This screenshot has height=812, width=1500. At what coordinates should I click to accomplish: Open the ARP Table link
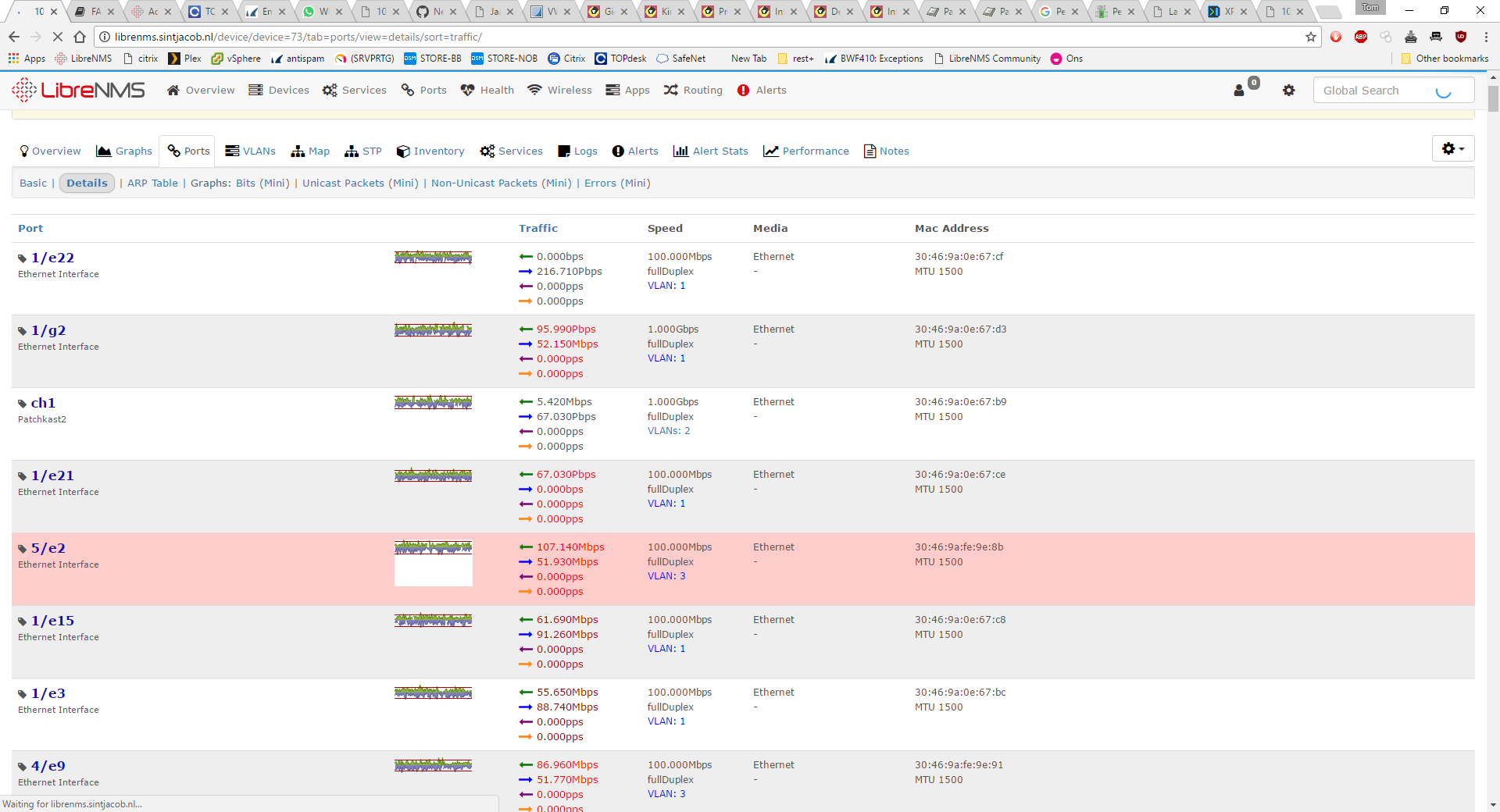(x=152, y=183)
